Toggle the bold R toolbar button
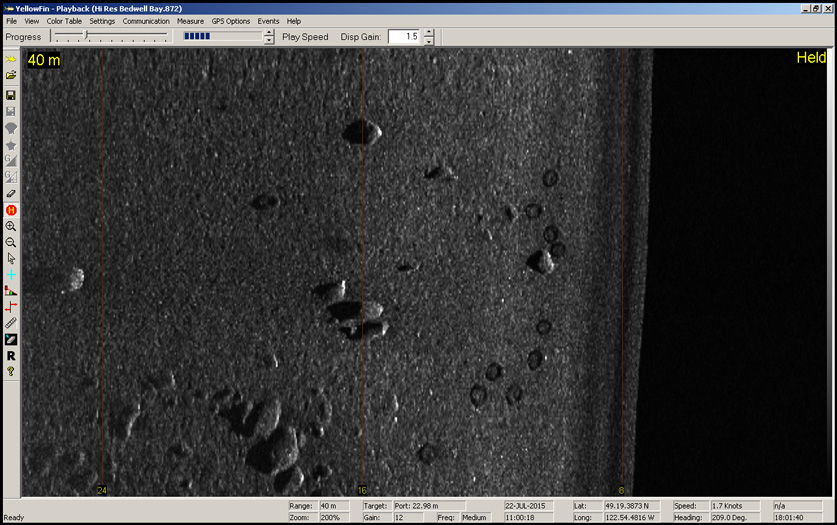 point(11,355)
